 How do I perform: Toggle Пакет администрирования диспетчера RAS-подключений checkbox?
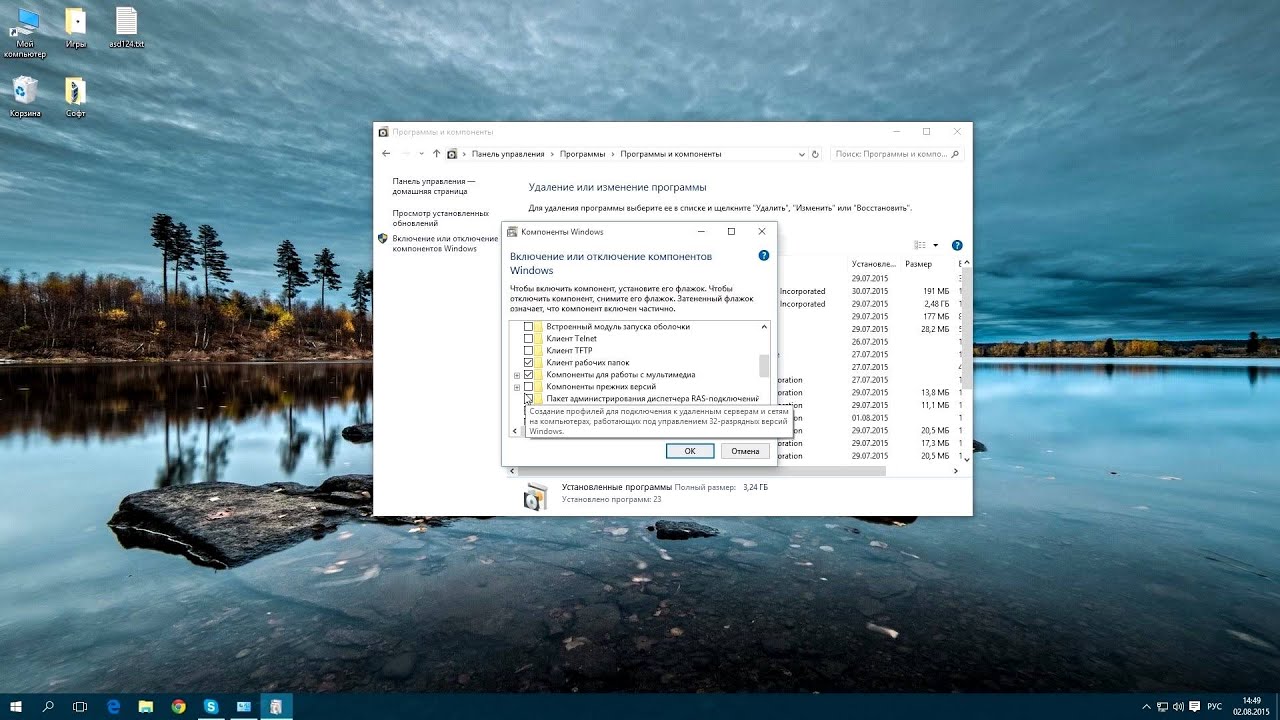click(529, 399)
